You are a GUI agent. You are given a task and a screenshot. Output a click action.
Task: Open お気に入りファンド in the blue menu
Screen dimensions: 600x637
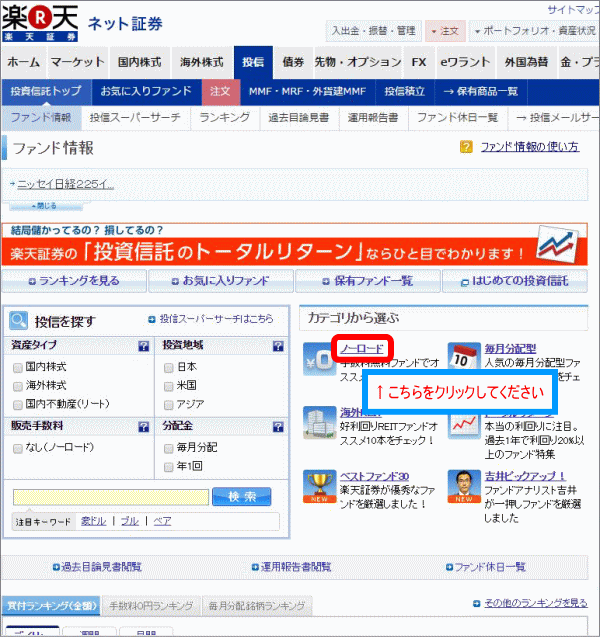coord(146,91)
